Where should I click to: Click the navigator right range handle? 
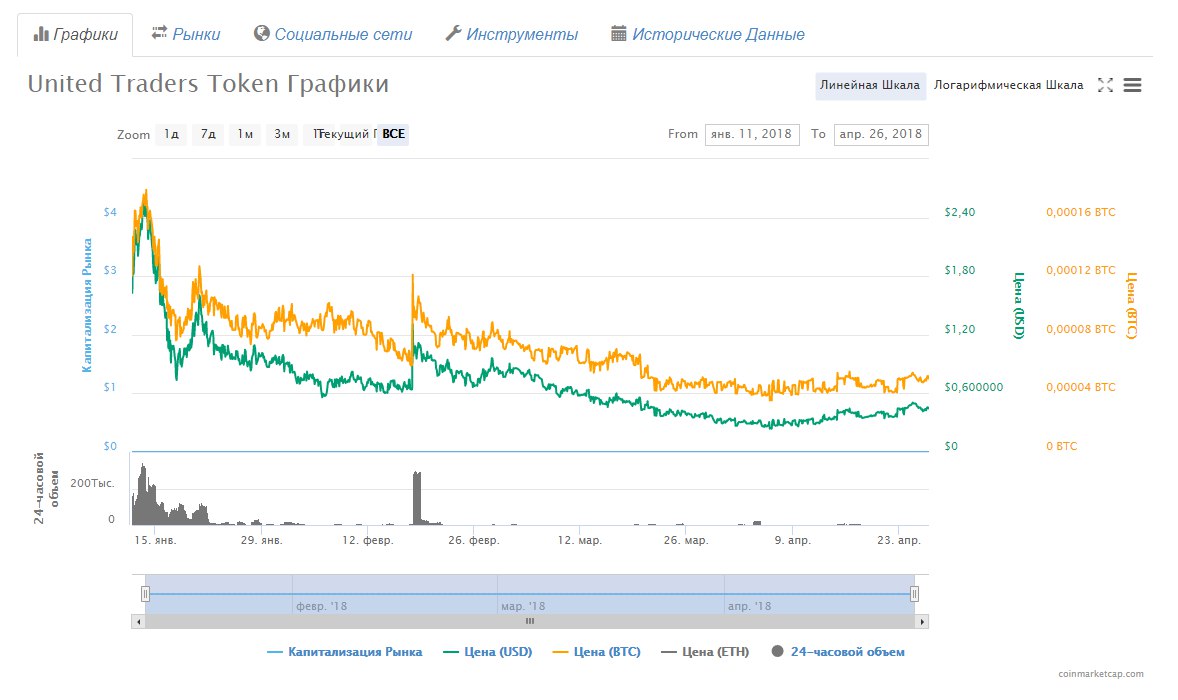(x=914, y=594)
